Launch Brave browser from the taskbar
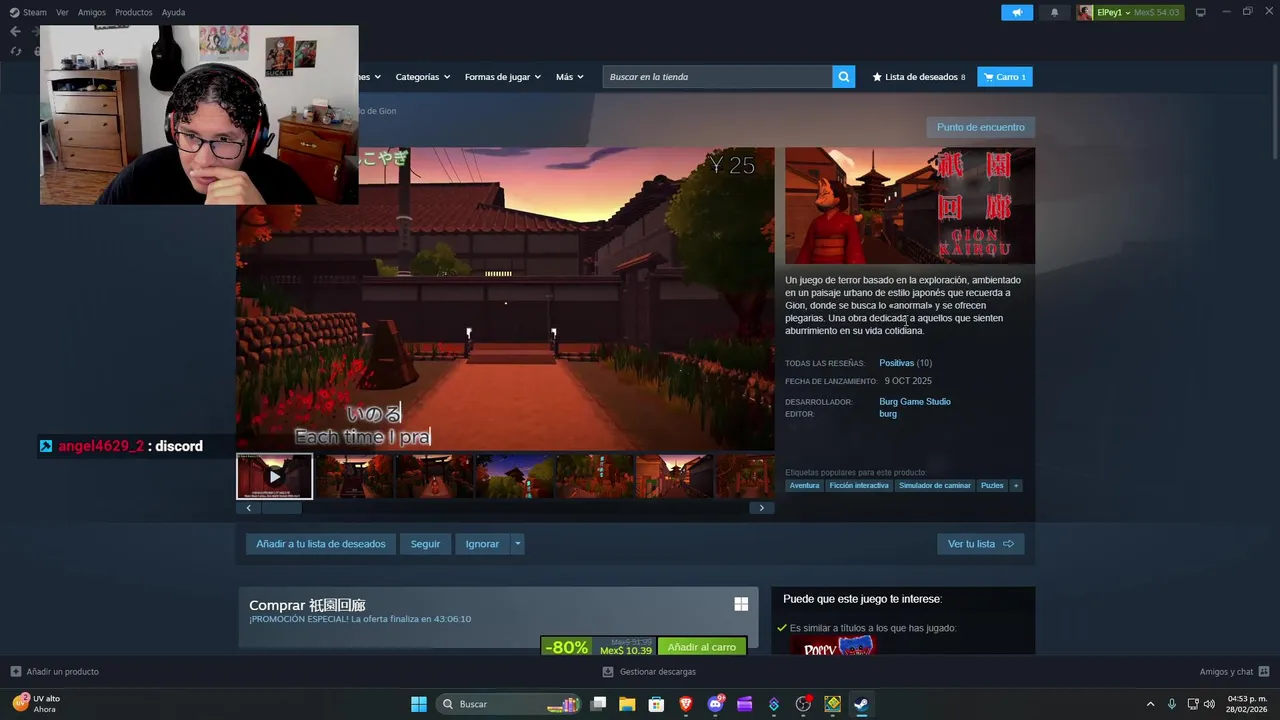This screenshot has width=1280, height=720. (x=686, y=704)
